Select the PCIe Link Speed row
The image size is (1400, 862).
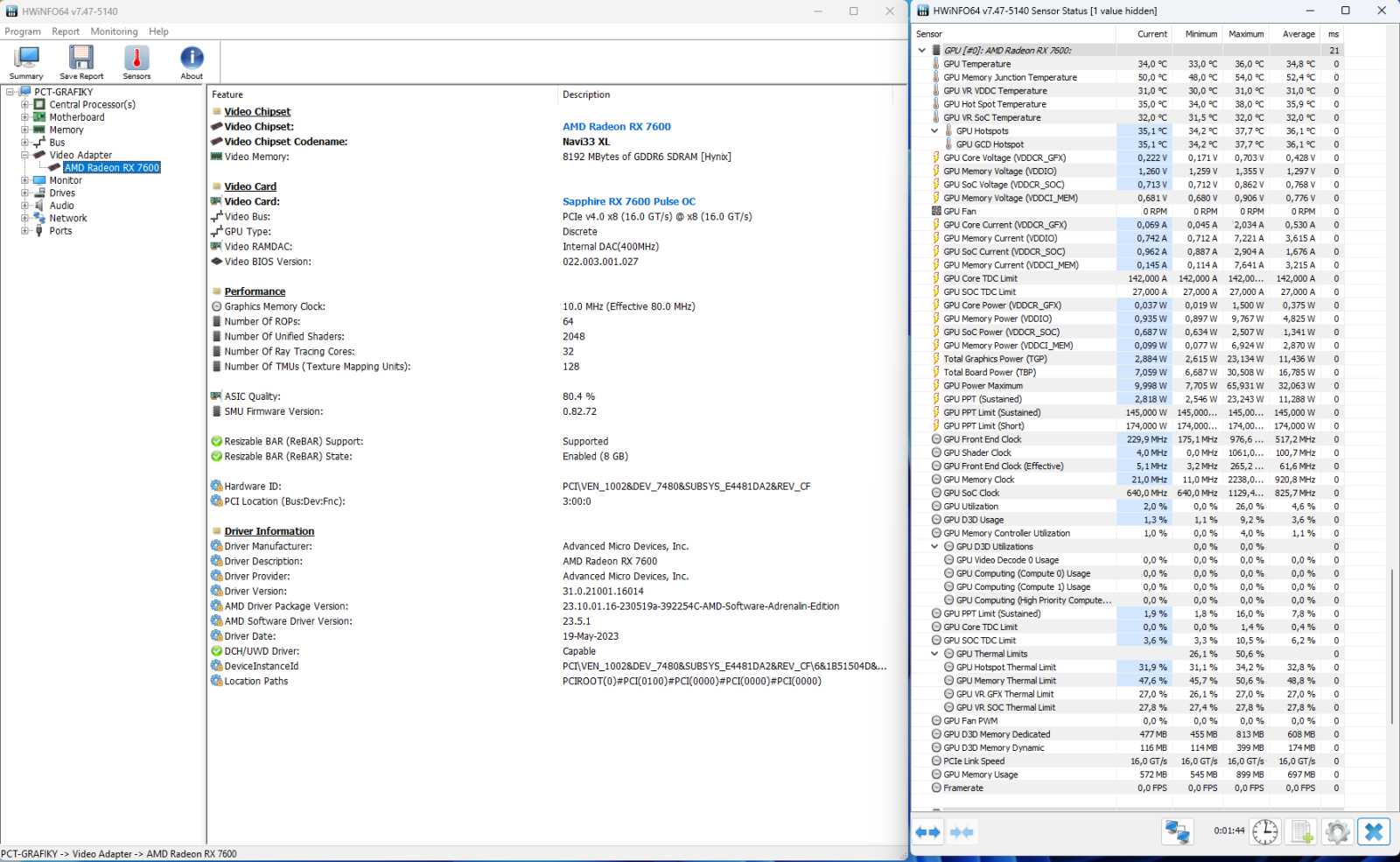click(1128, 761)
